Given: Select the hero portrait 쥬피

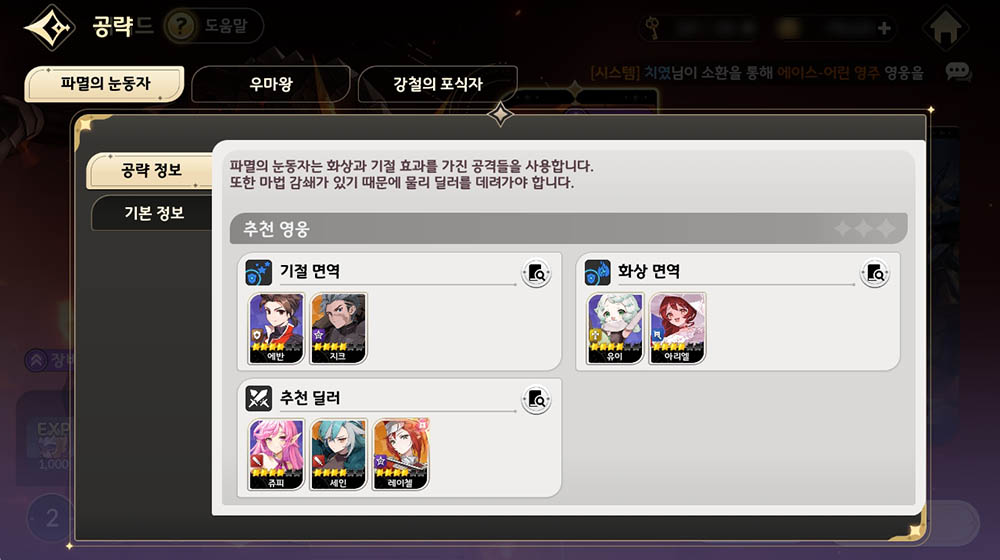Looking at the screenshot, I should 276,454.
